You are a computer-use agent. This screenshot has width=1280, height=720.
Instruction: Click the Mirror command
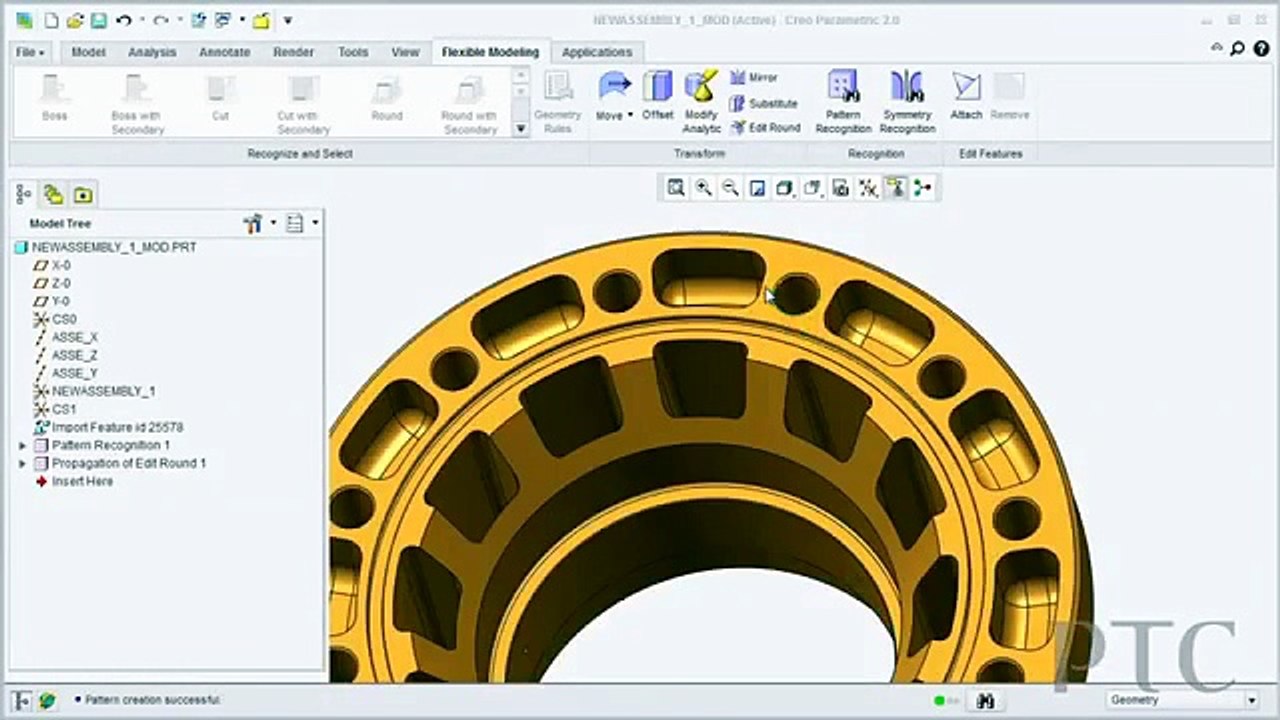click(x=754, y=78)
